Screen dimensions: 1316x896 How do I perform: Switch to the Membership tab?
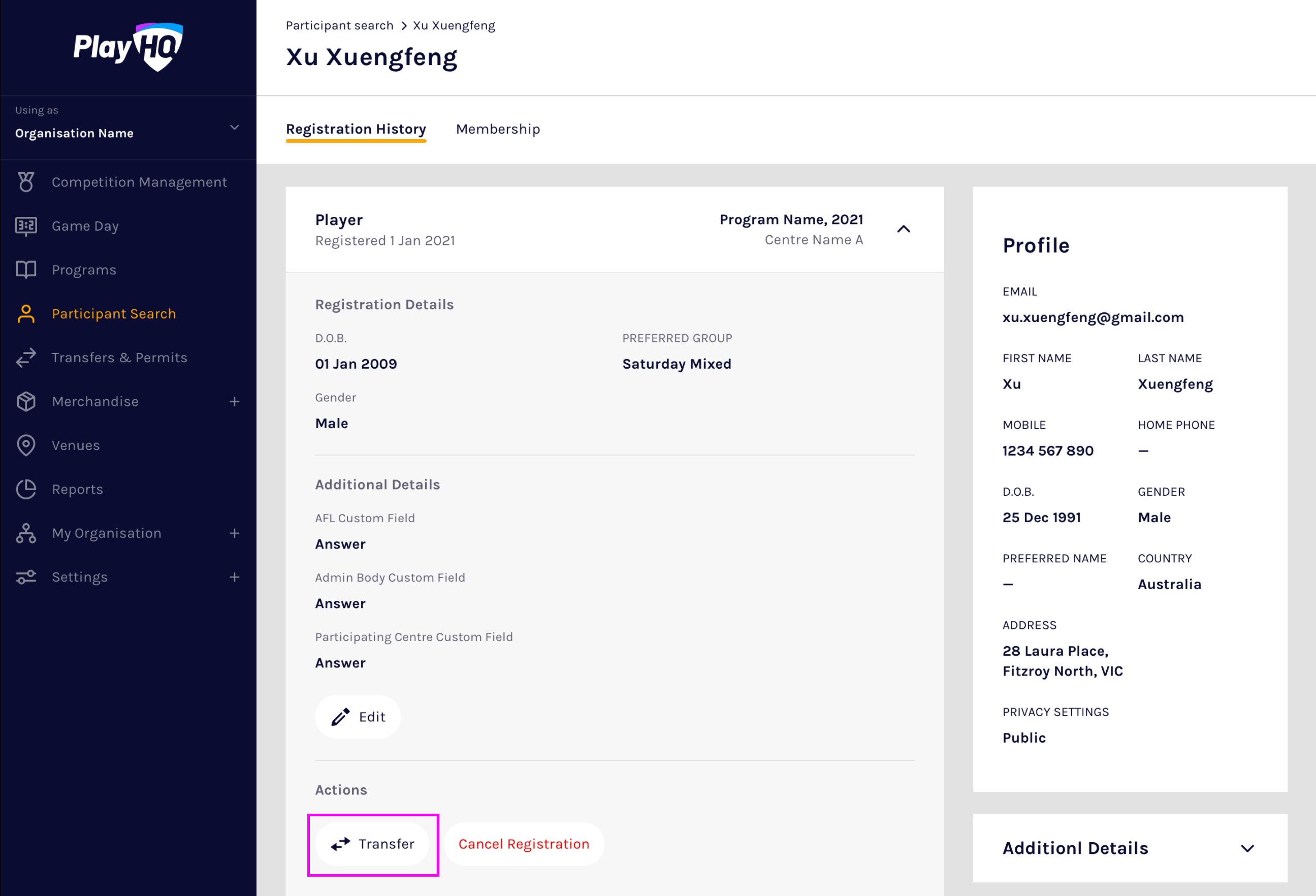pos(498,129)
